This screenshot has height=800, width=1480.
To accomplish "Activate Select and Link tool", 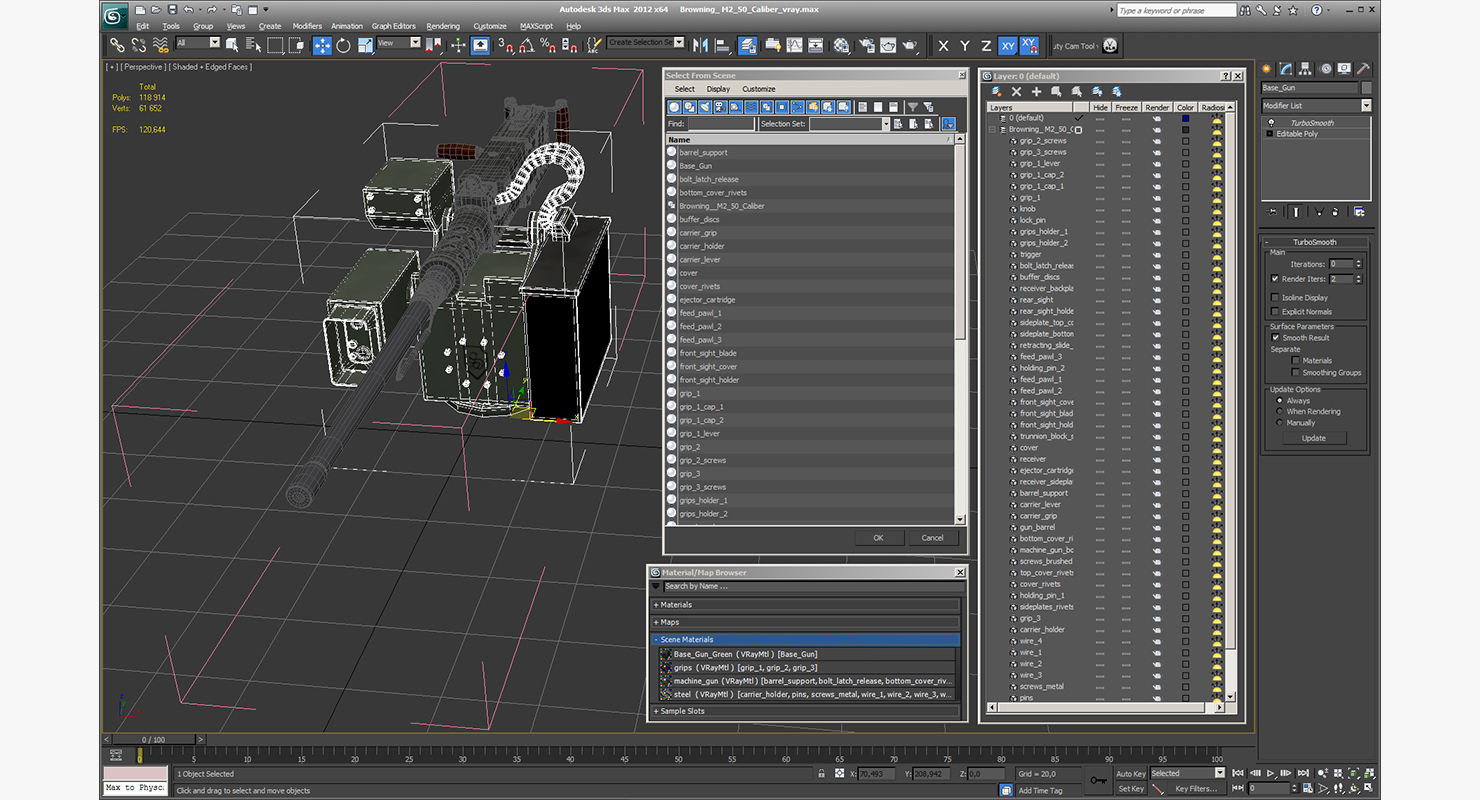I will pos(117,45).
